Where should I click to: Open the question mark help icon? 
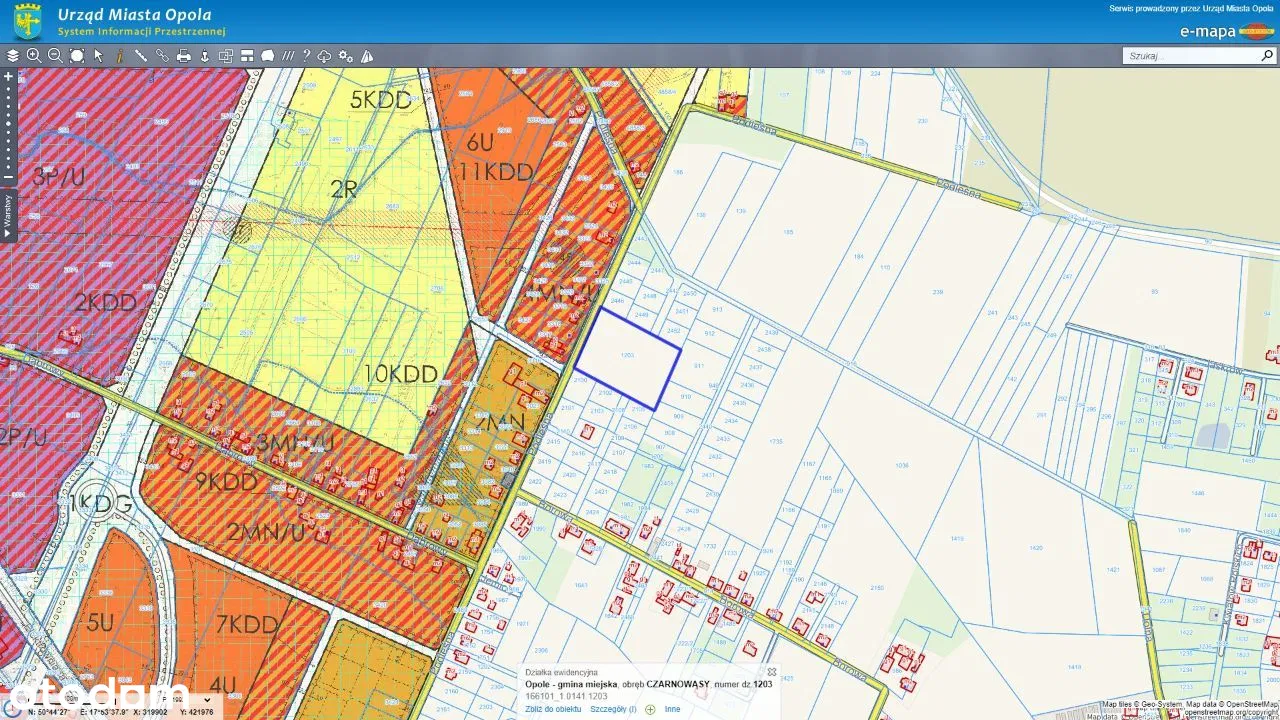point(307,56)
